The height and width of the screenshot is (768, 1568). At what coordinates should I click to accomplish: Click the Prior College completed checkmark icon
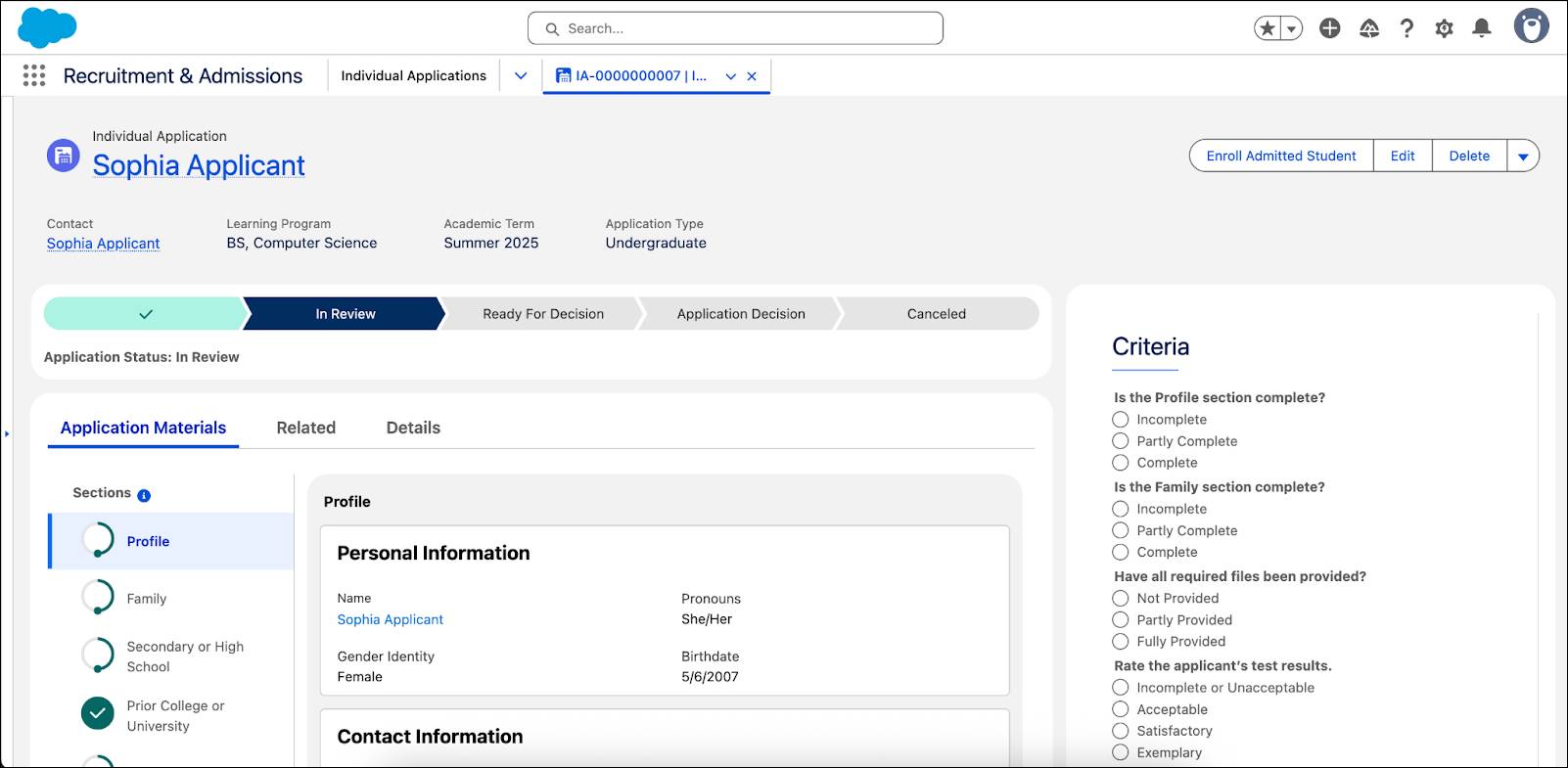pyautogui.click(x=98, y=714)
